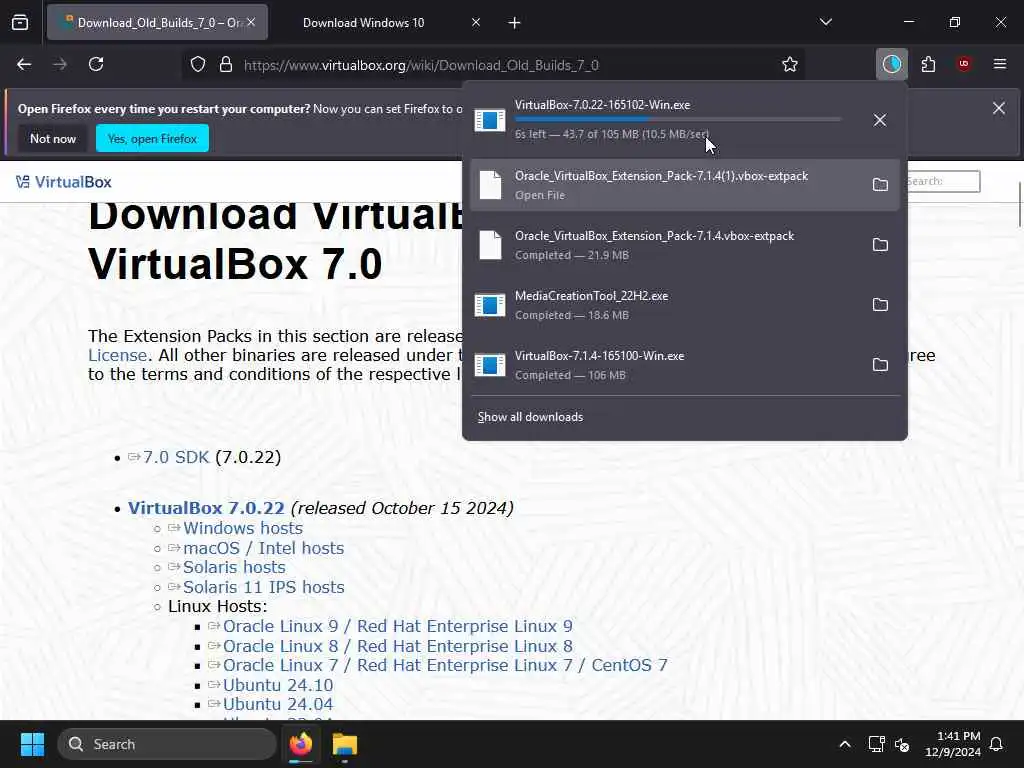1024x768 pixels.
Task: Click Show all downloads
Action: [530, 417]
